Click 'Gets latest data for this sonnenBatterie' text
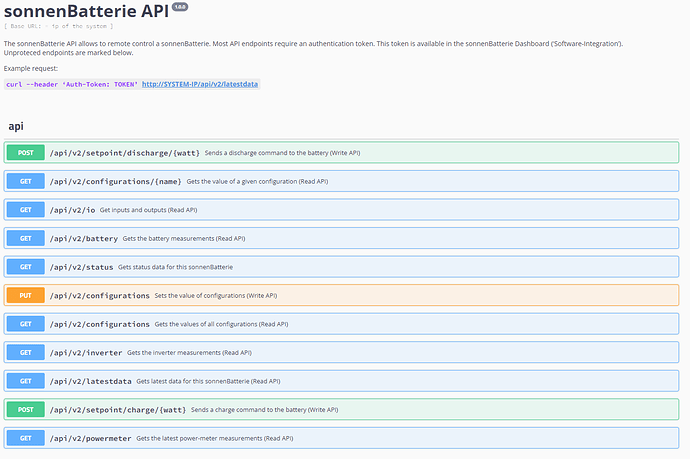This screenshot has width=690, height=459. coord(193,382)
